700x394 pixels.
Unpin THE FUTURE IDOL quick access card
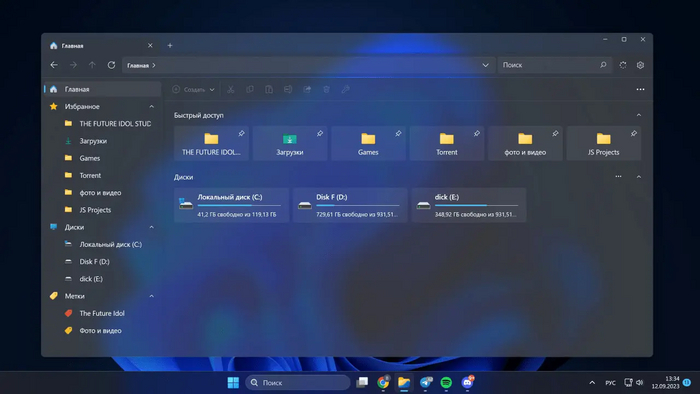click(x=242, y=133)
